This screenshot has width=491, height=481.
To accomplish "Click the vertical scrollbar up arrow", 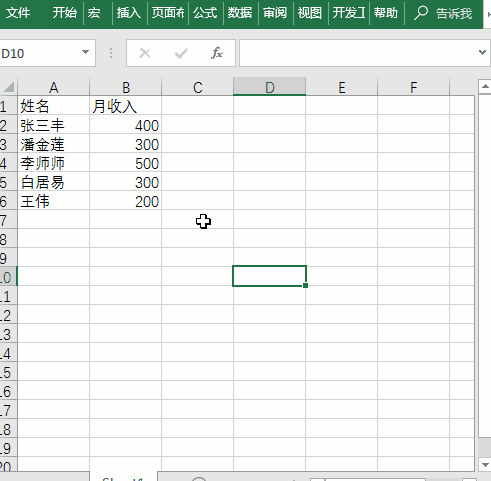I will click(485, 87).
